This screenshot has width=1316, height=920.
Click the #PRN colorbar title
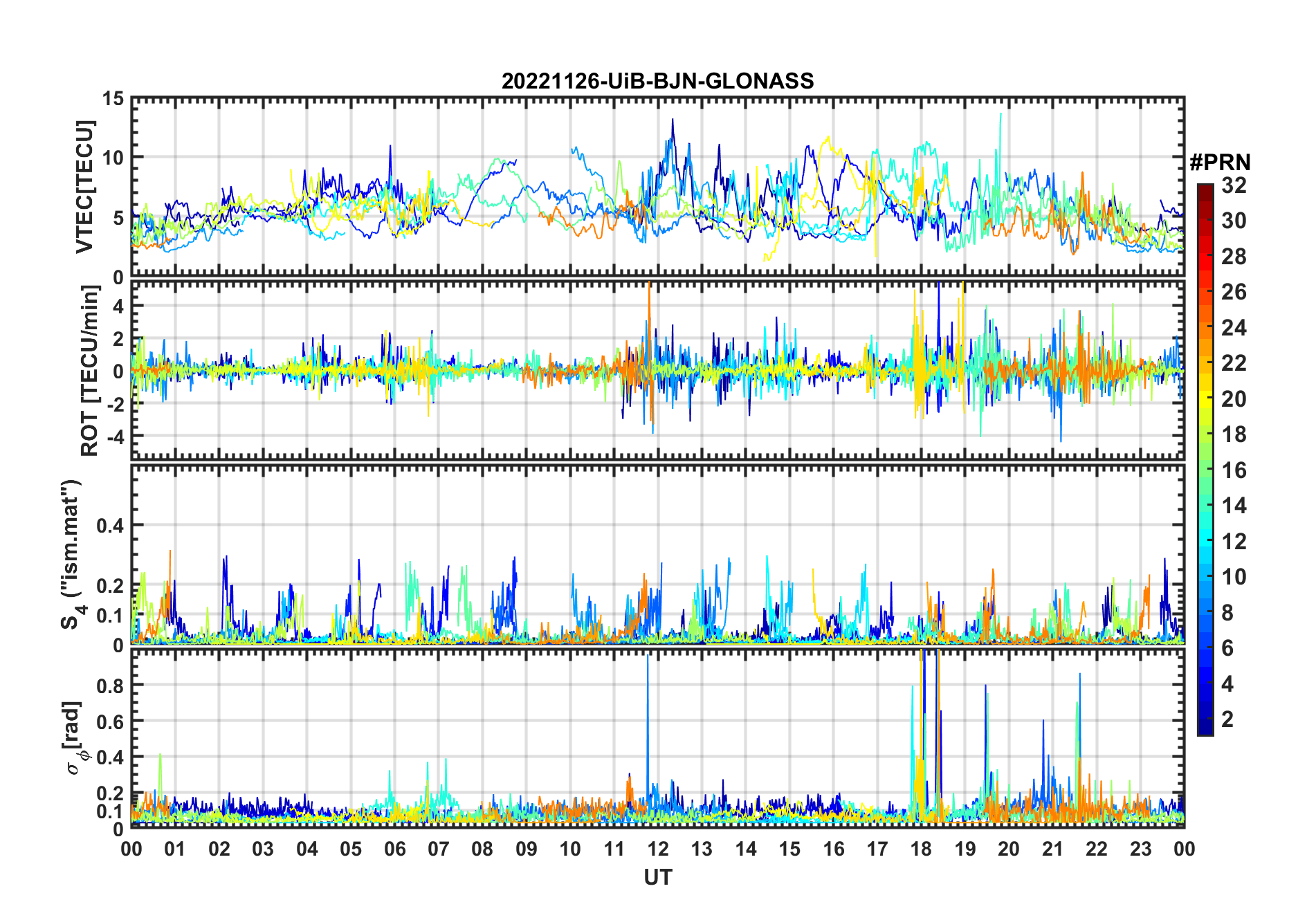(x=1220, y=163)
